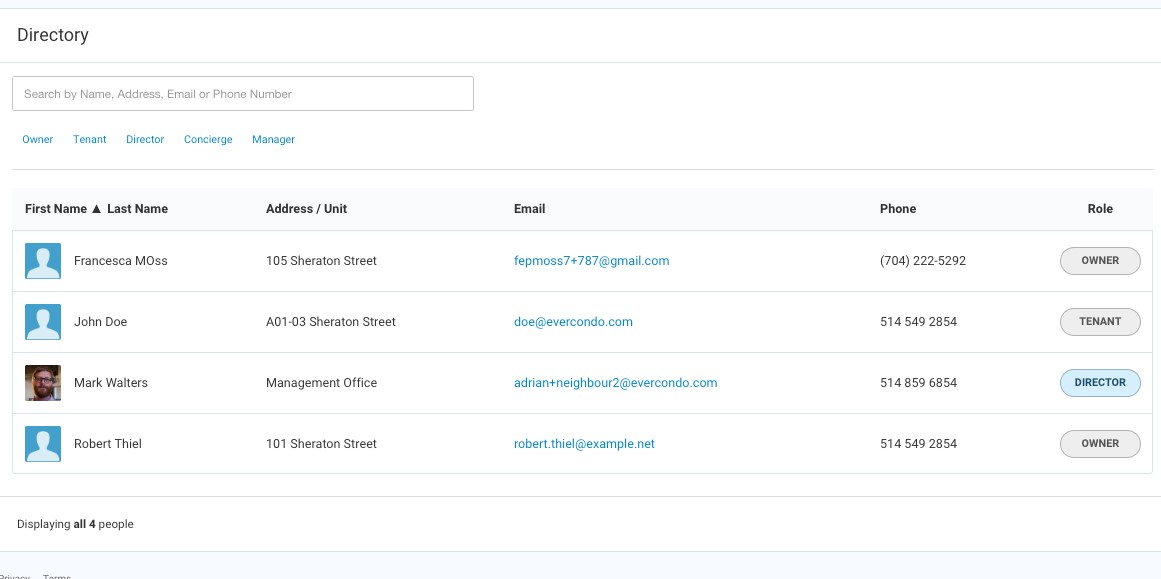Image resolution: width=1161 pixels, height=579 pixels.
Task: Click the Address / Unit column header
Action: tap(306, 208)
